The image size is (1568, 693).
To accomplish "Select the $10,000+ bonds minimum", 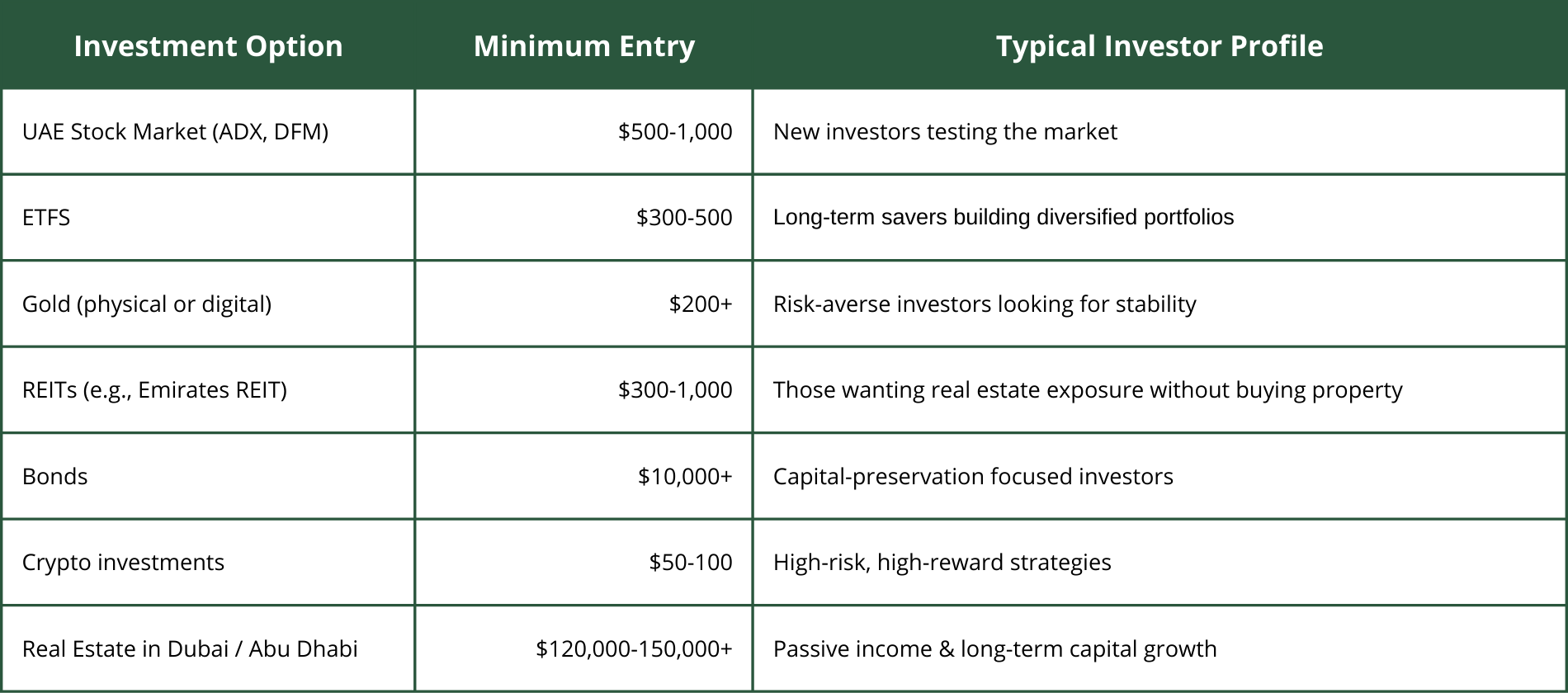I will coord(685,477).
